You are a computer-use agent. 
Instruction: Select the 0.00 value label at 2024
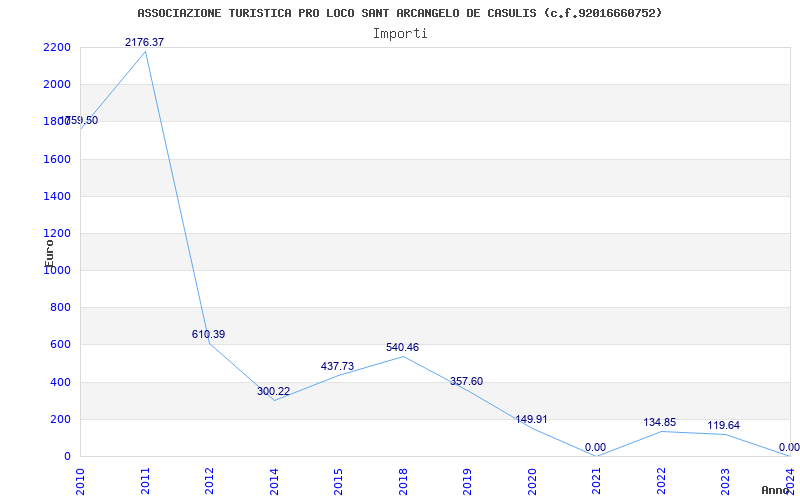click(x=789, y=447)
